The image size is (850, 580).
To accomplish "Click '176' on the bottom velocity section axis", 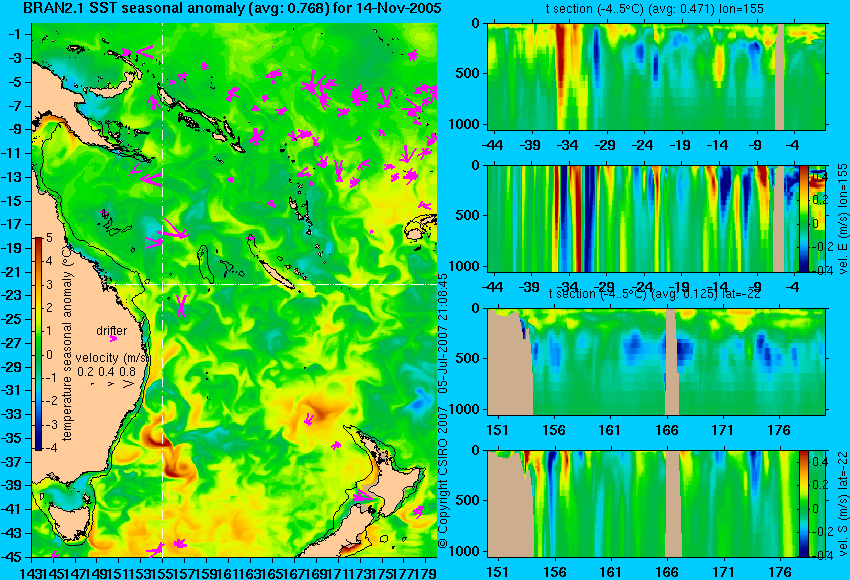I will (x=780, y=572).
